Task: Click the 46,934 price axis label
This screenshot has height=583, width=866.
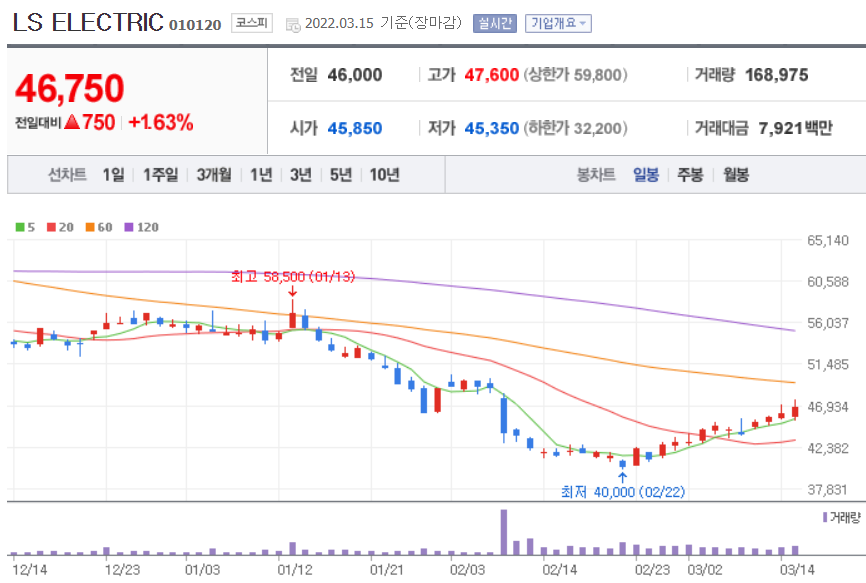Action: click(827, 407)
